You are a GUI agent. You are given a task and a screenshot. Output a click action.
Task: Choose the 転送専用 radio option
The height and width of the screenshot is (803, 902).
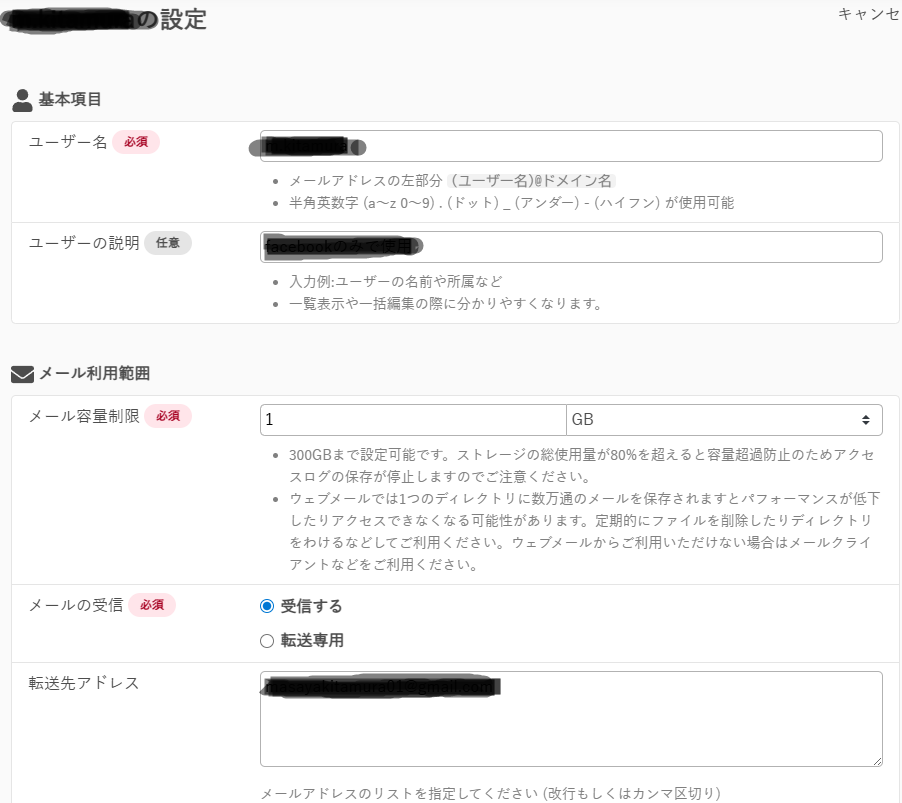(x=267, y=641)
